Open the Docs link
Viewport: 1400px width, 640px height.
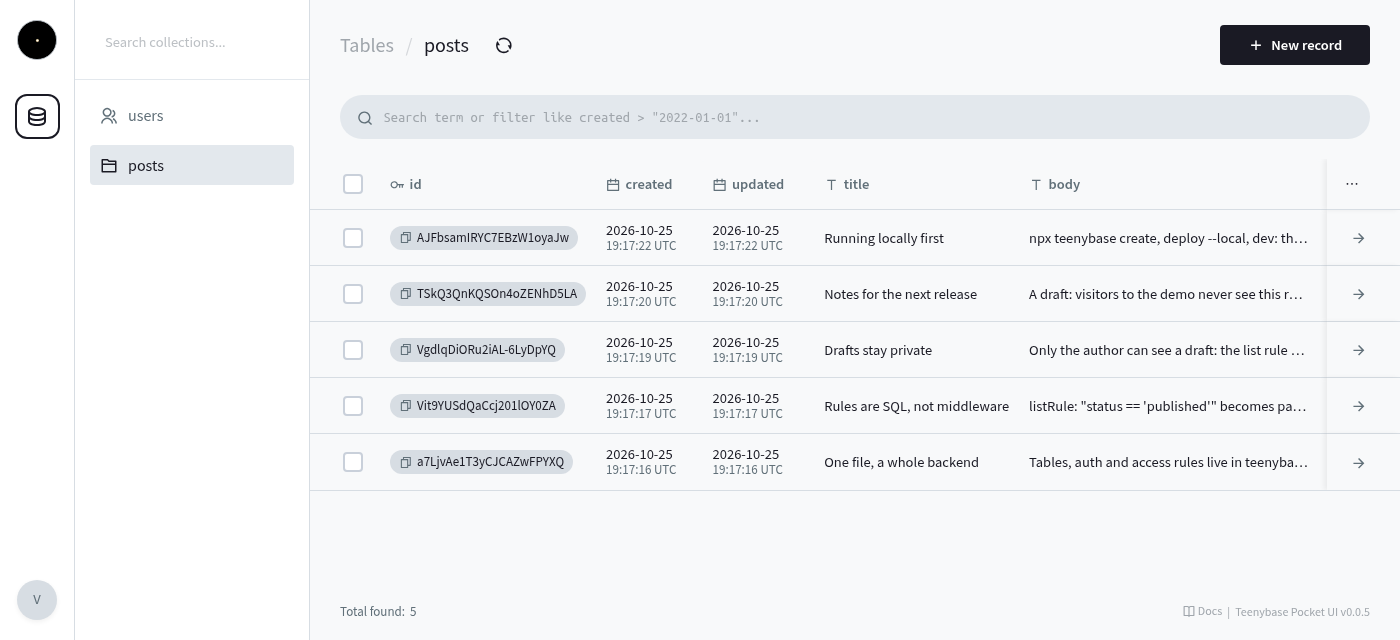click(x=1202, y=611)
